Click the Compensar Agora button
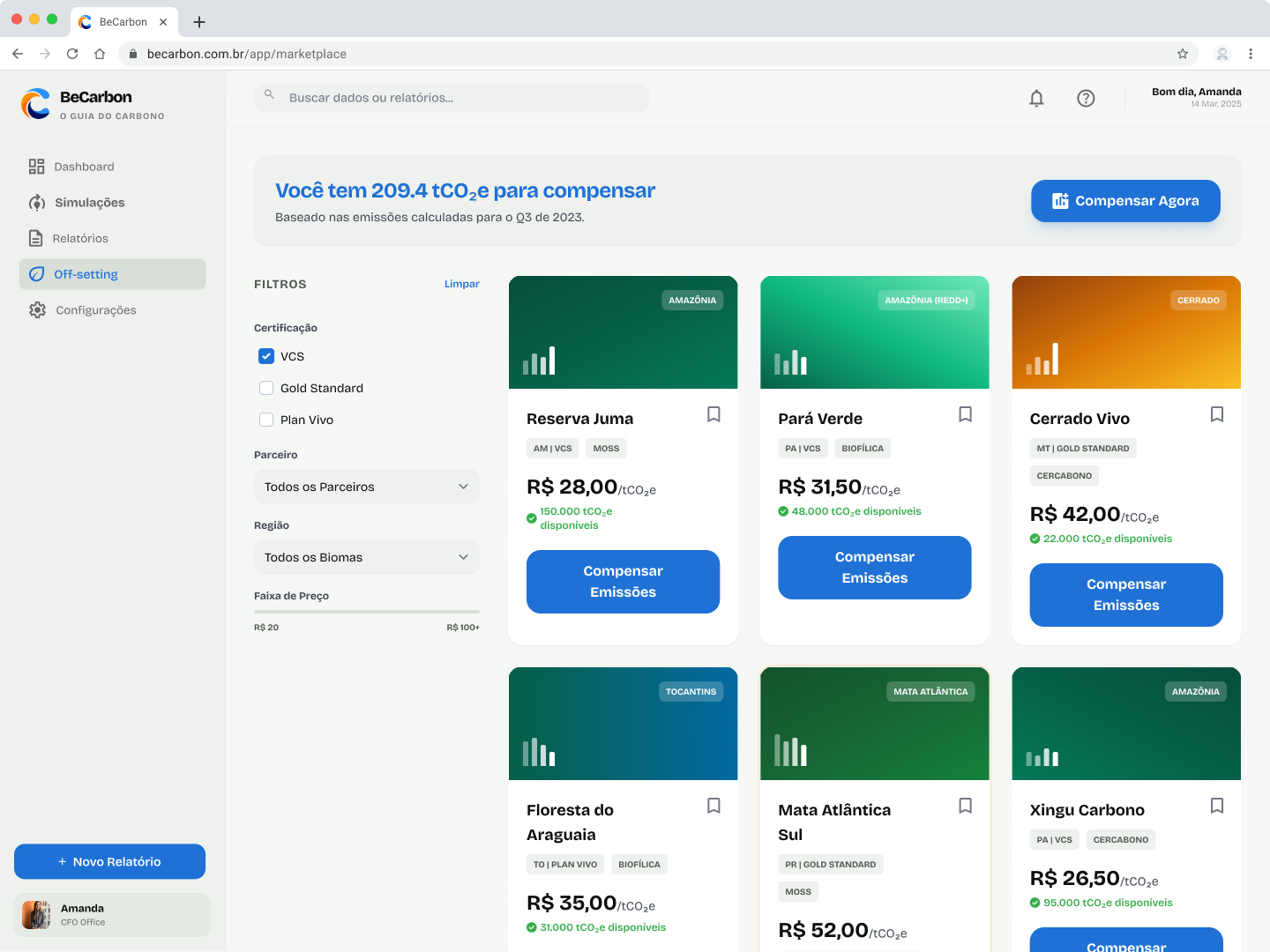Image resolution: width=1270 pixels, height=952 pixels. click(x=1125, y=201)
